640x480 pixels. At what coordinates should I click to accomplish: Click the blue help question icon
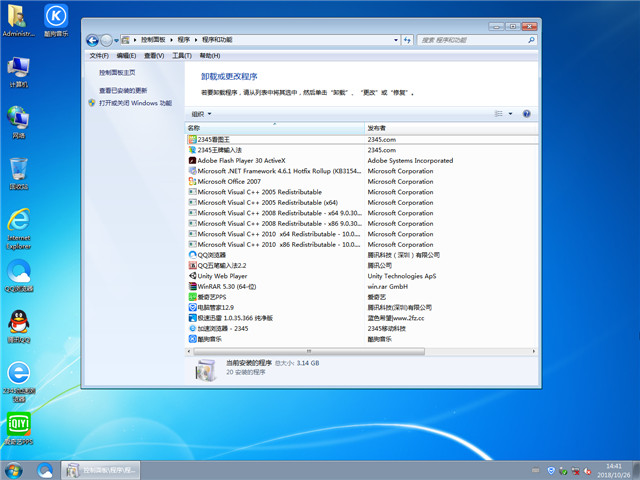pos(527,114)
